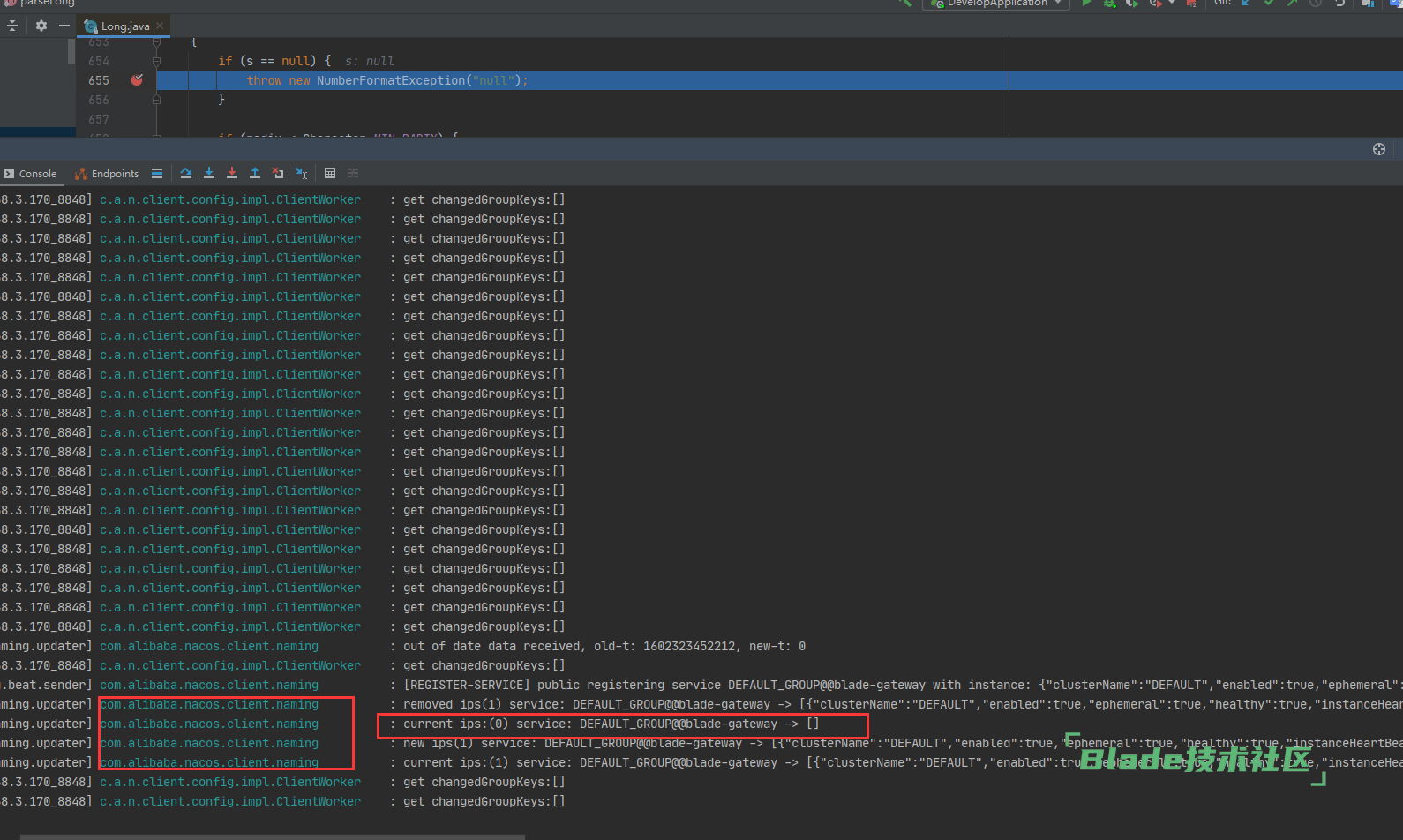The width and height of the screenshot is (1403, 840).
Task: Click the 'out of date data received' log line
Action: 604,646
